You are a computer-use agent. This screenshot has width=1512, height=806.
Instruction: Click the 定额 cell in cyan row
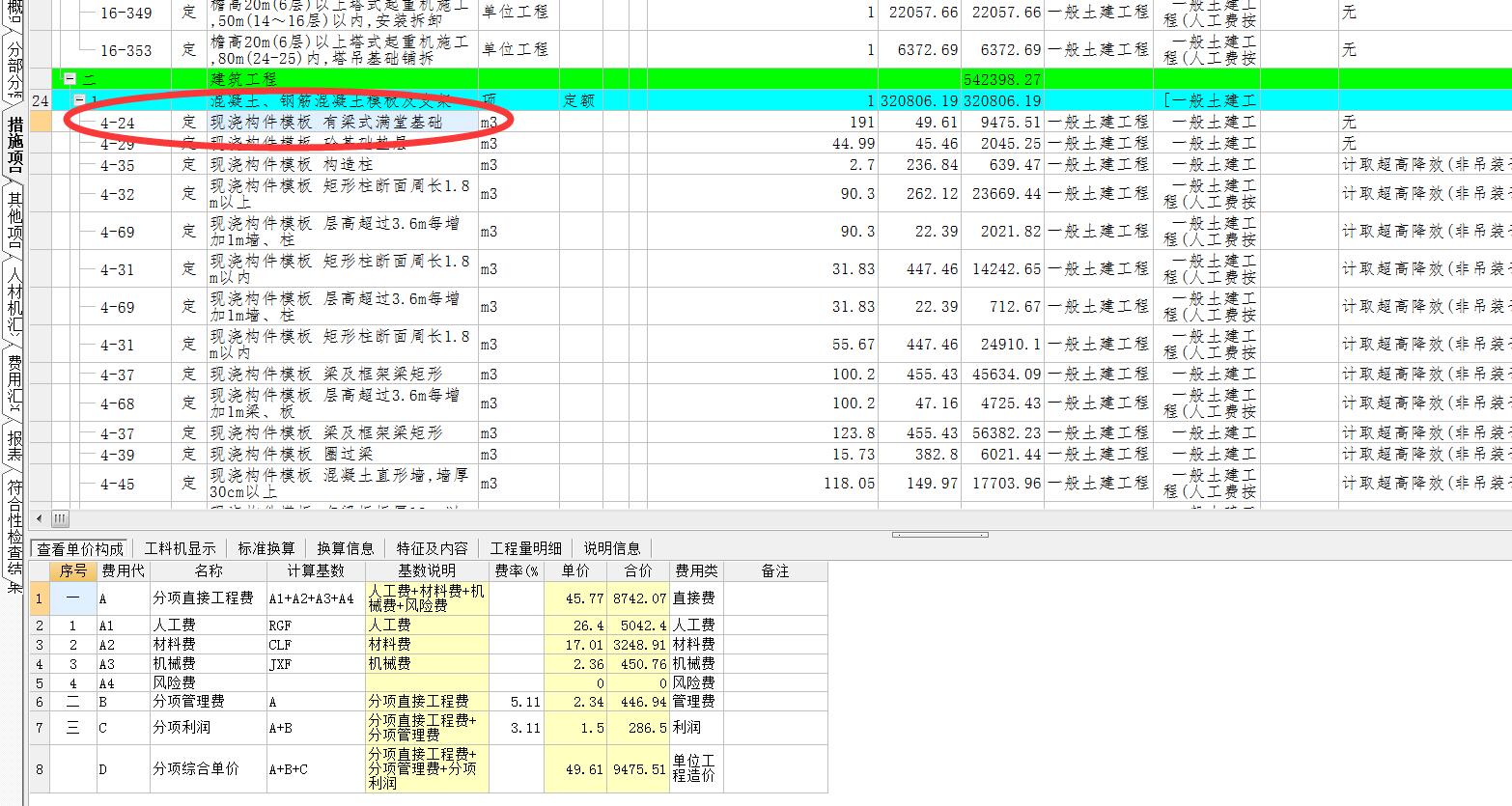(x=581, y=100)
